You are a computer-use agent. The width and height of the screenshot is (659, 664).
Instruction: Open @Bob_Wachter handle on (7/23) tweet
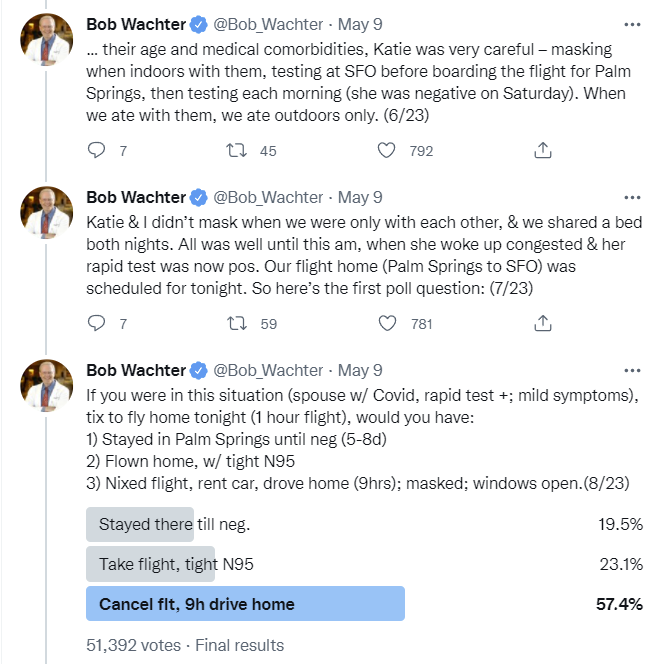point(268,197)
